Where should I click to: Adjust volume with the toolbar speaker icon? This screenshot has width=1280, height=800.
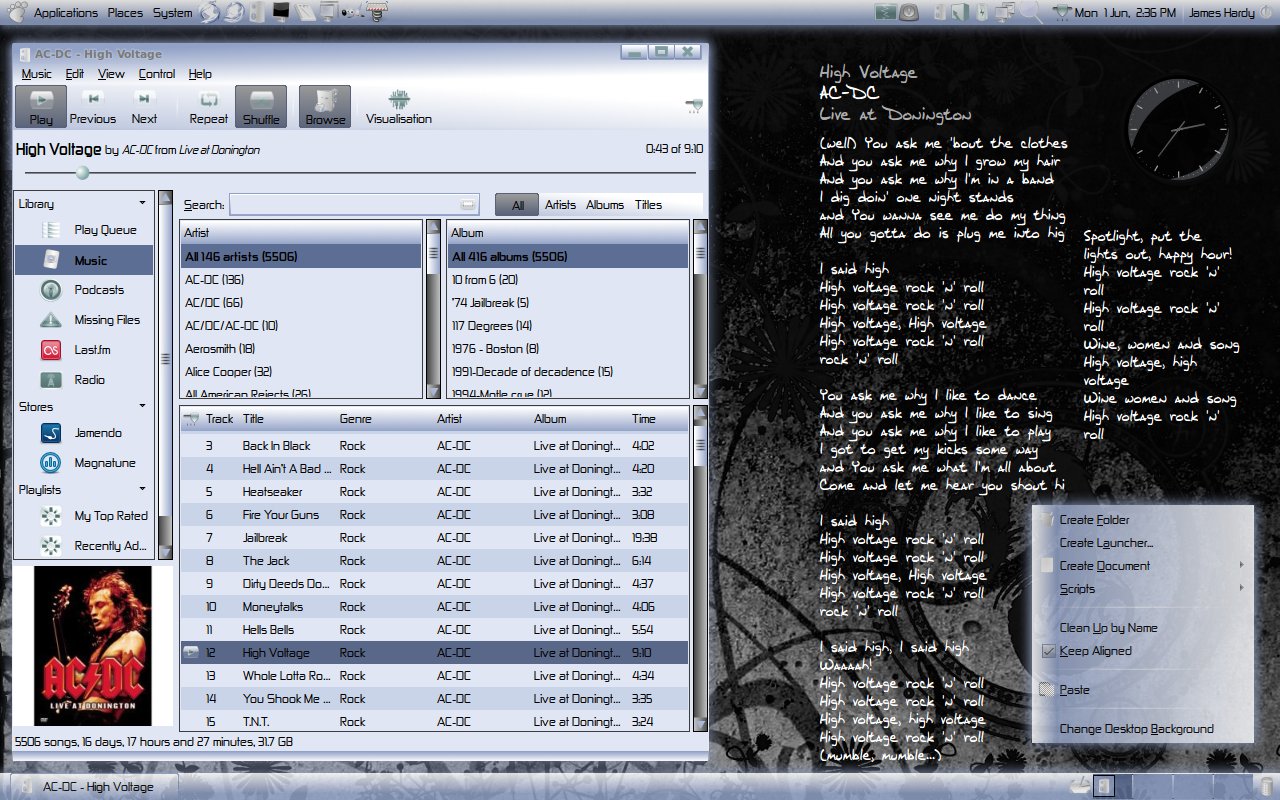coord(693,104)
